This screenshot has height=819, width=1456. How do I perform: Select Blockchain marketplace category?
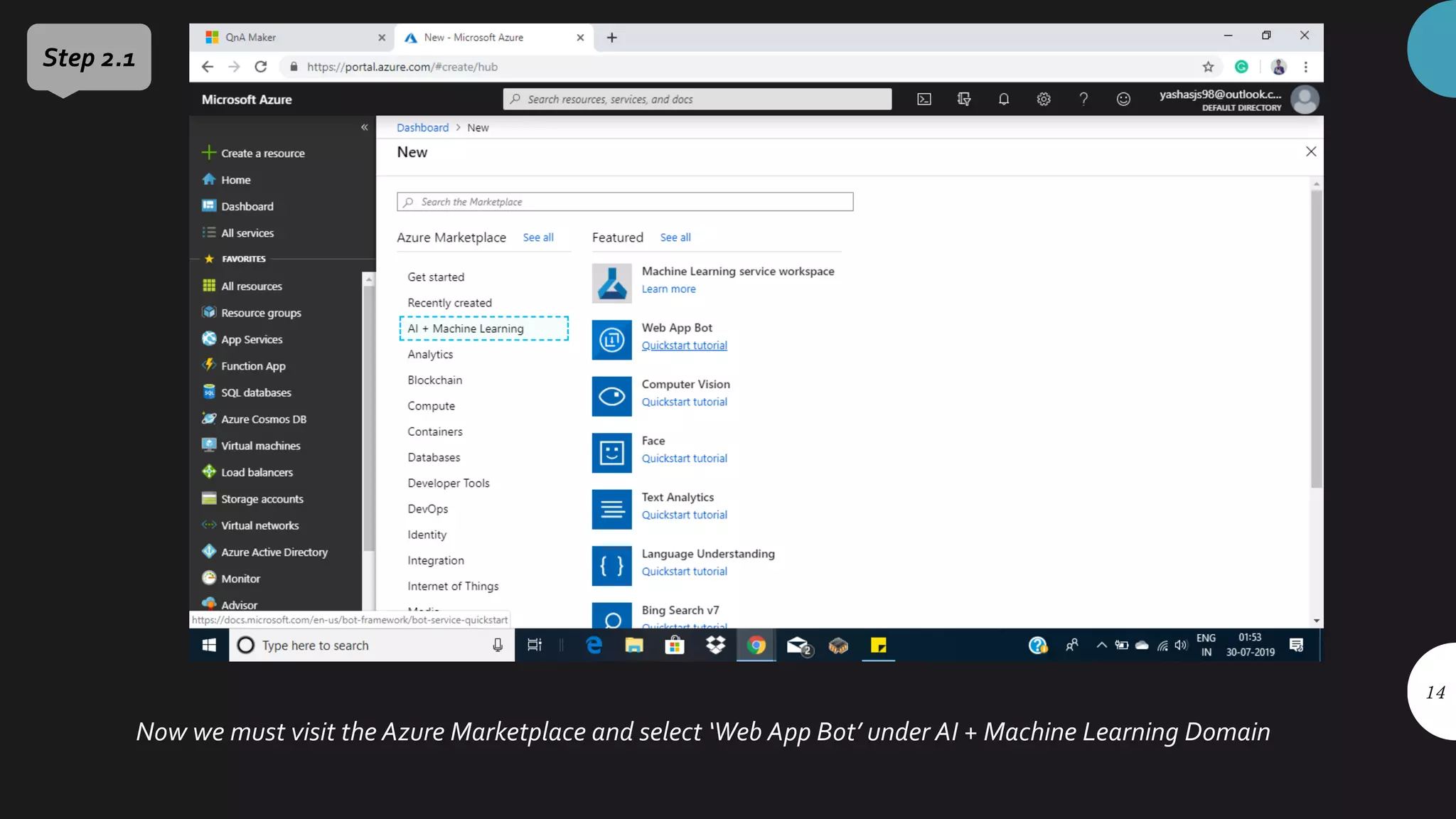[434, 380]
